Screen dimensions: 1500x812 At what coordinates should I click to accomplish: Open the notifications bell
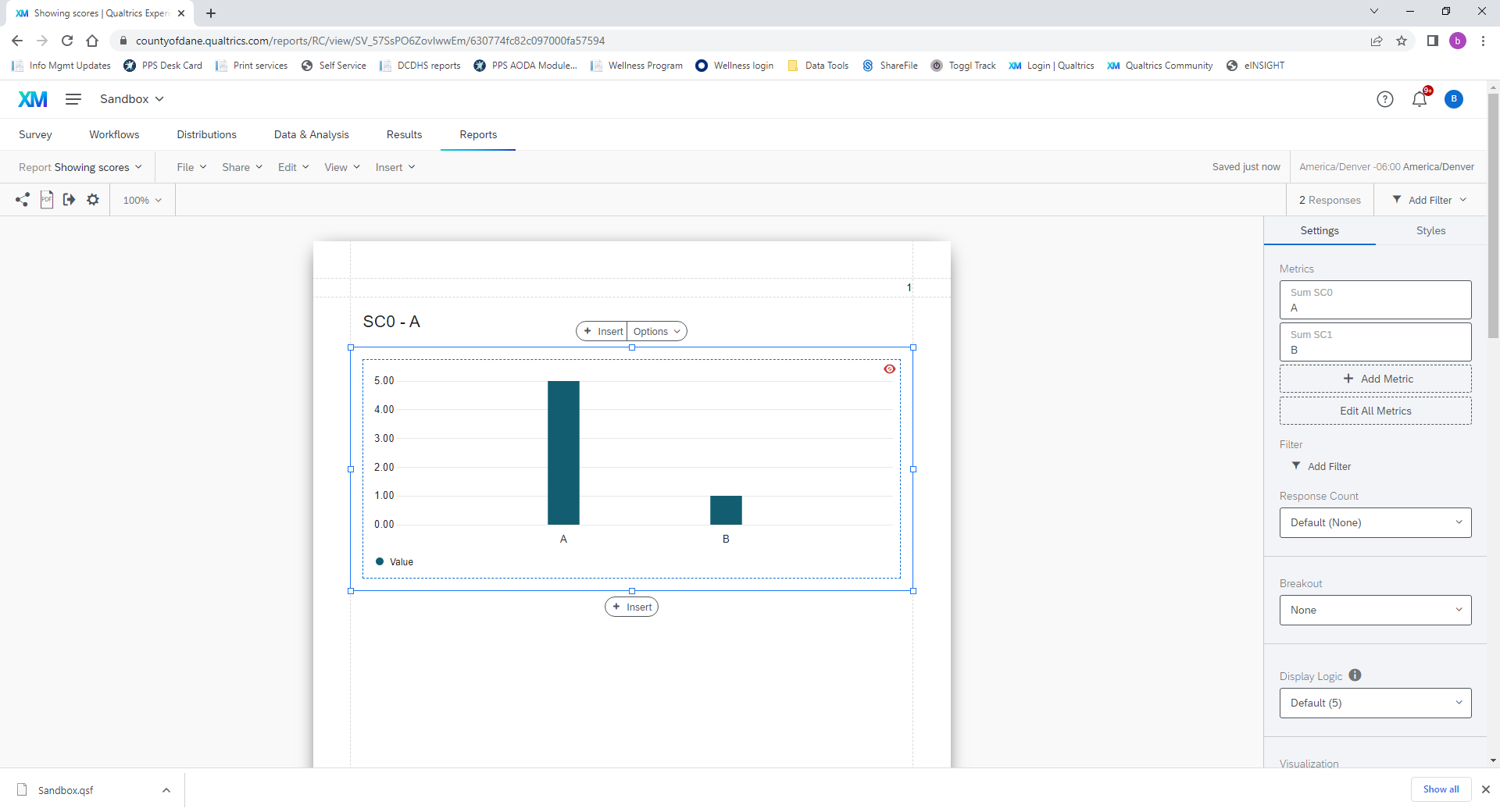[1420, 99]
